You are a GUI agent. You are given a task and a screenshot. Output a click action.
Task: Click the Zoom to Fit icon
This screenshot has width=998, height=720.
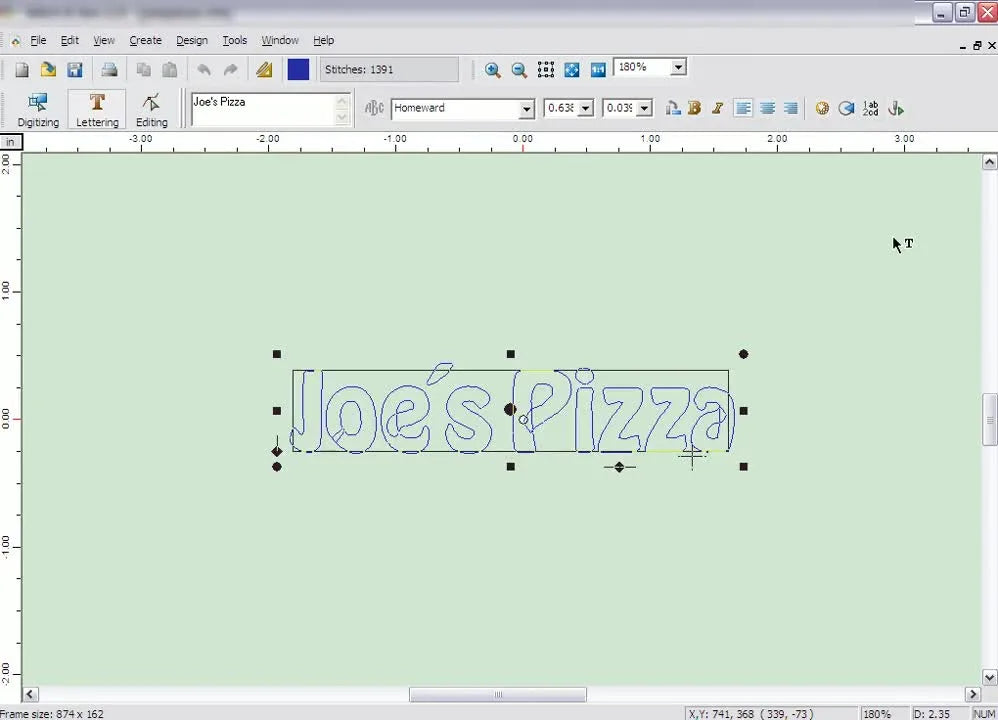coord(571,69)
